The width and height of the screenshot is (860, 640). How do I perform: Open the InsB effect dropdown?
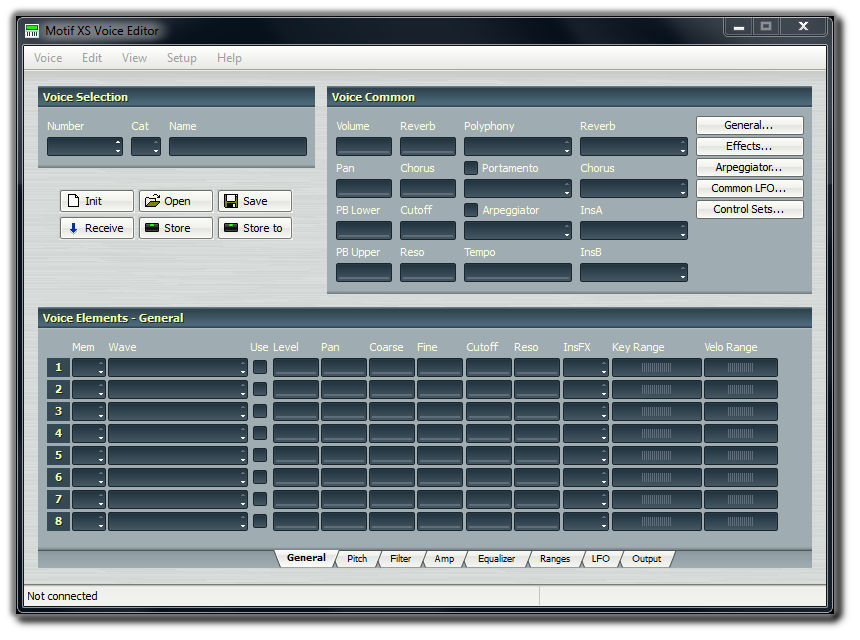(633, 273)
